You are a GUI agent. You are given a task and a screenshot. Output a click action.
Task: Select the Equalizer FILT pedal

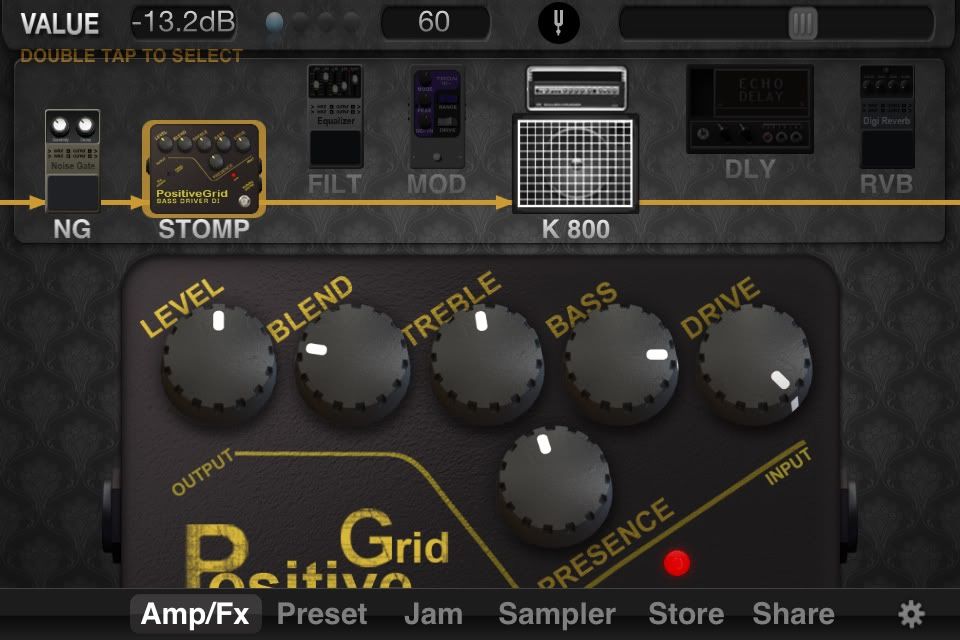[x=335, y=116]
